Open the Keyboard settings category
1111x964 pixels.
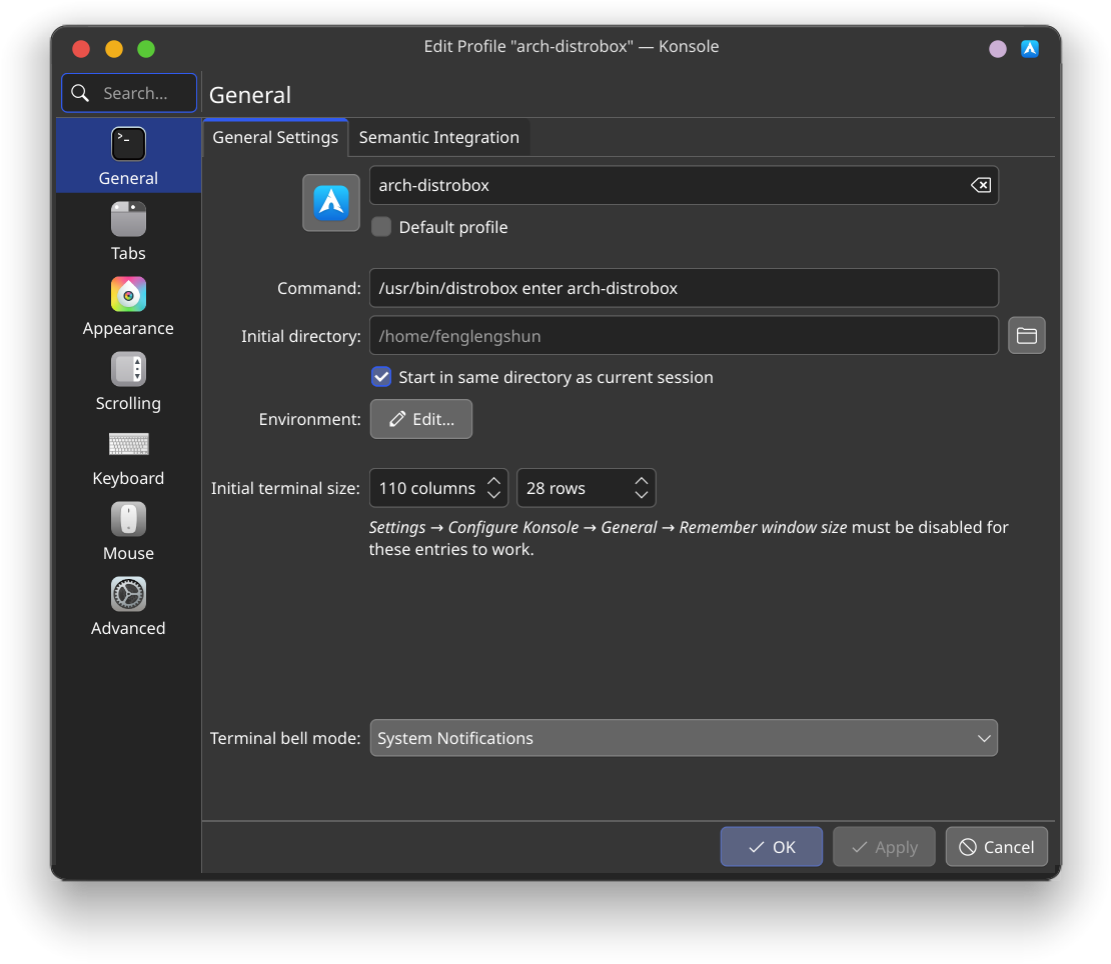[128, 457]
